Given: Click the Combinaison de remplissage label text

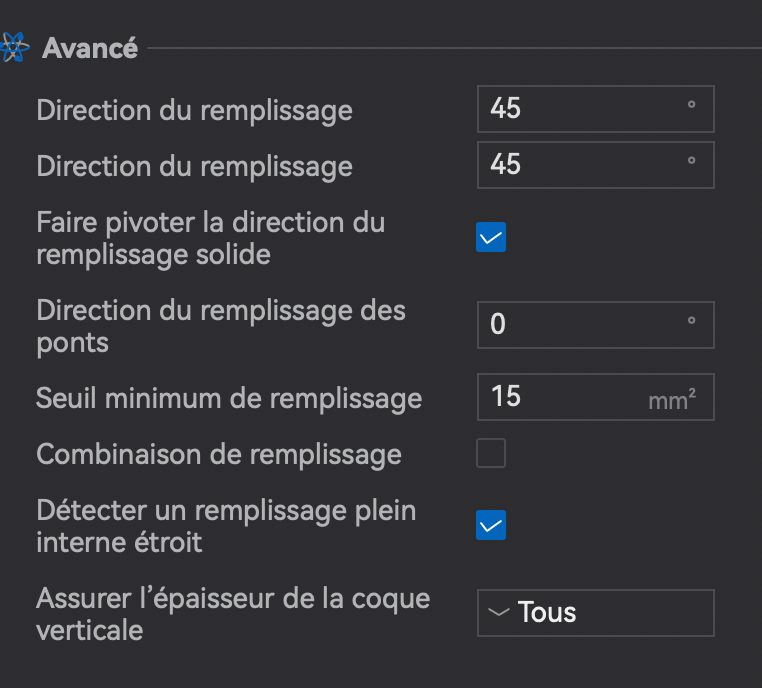Looking at the screenshot, I should point(219,455).
